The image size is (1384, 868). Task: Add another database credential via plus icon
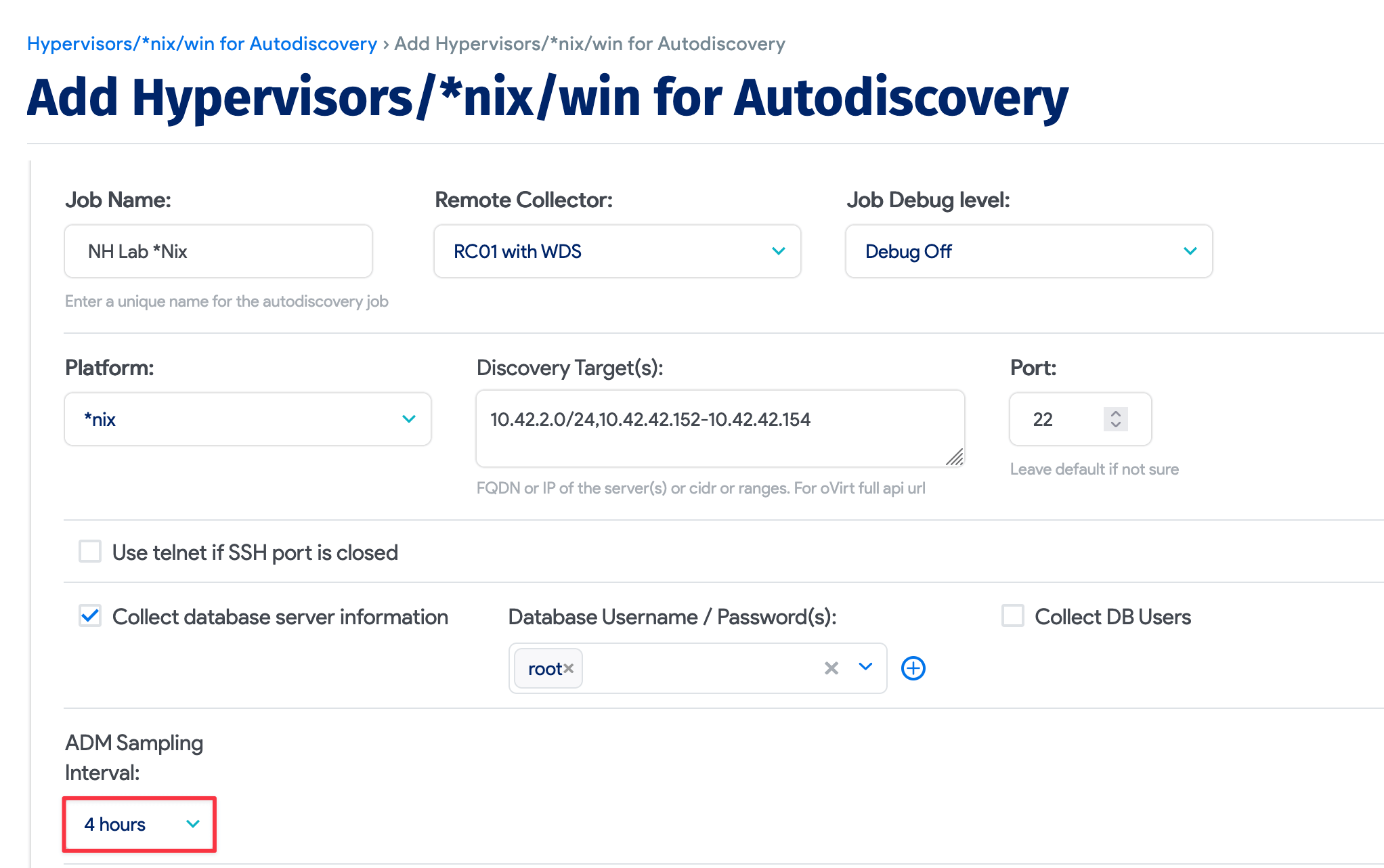coord(913,668)
